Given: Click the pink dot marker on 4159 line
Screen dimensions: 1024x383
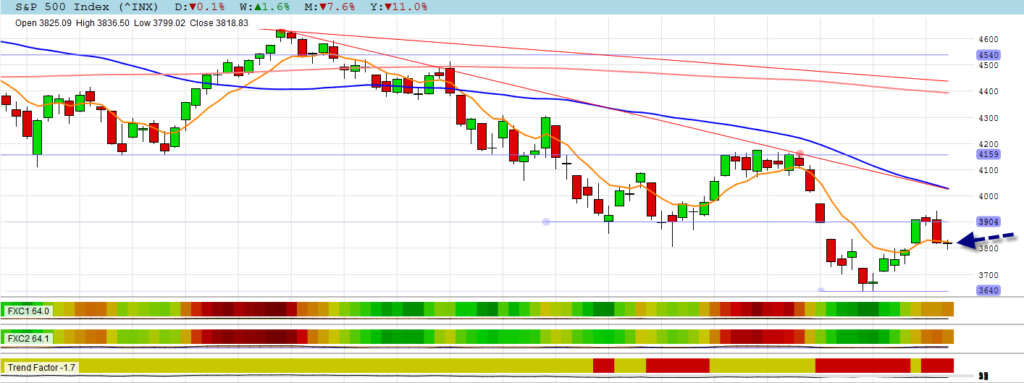Looking at the screenshot, I should tap(800, 153).
